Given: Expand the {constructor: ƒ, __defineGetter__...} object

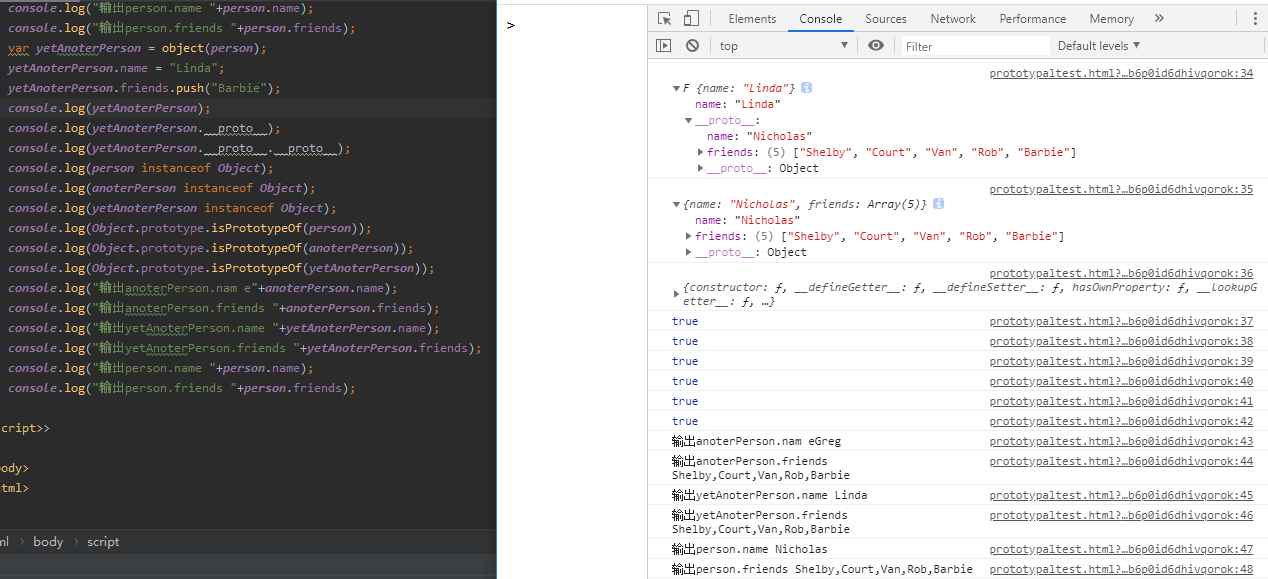Looking at the screenshot, I should [677, 294].
